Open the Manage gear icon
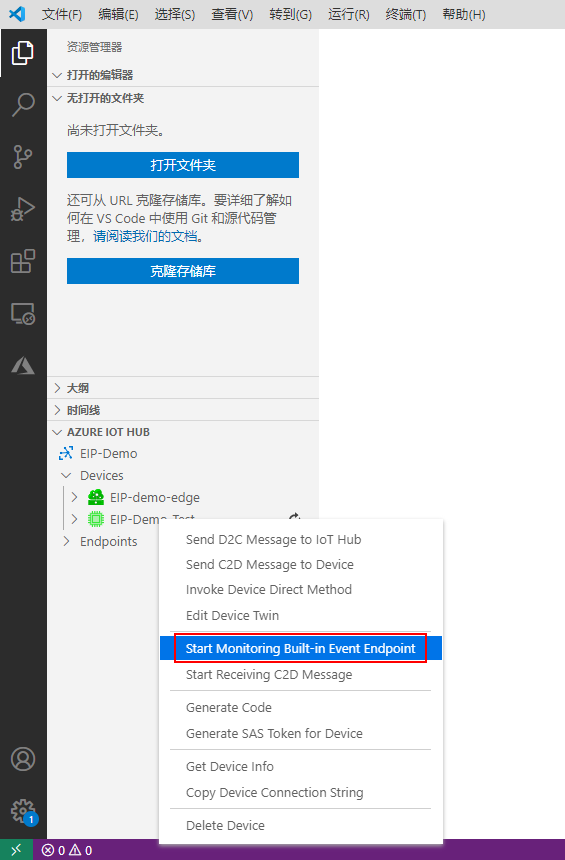The height and width of the screenshot is (860, 565). pyautogui.click(x=22, y=811)
